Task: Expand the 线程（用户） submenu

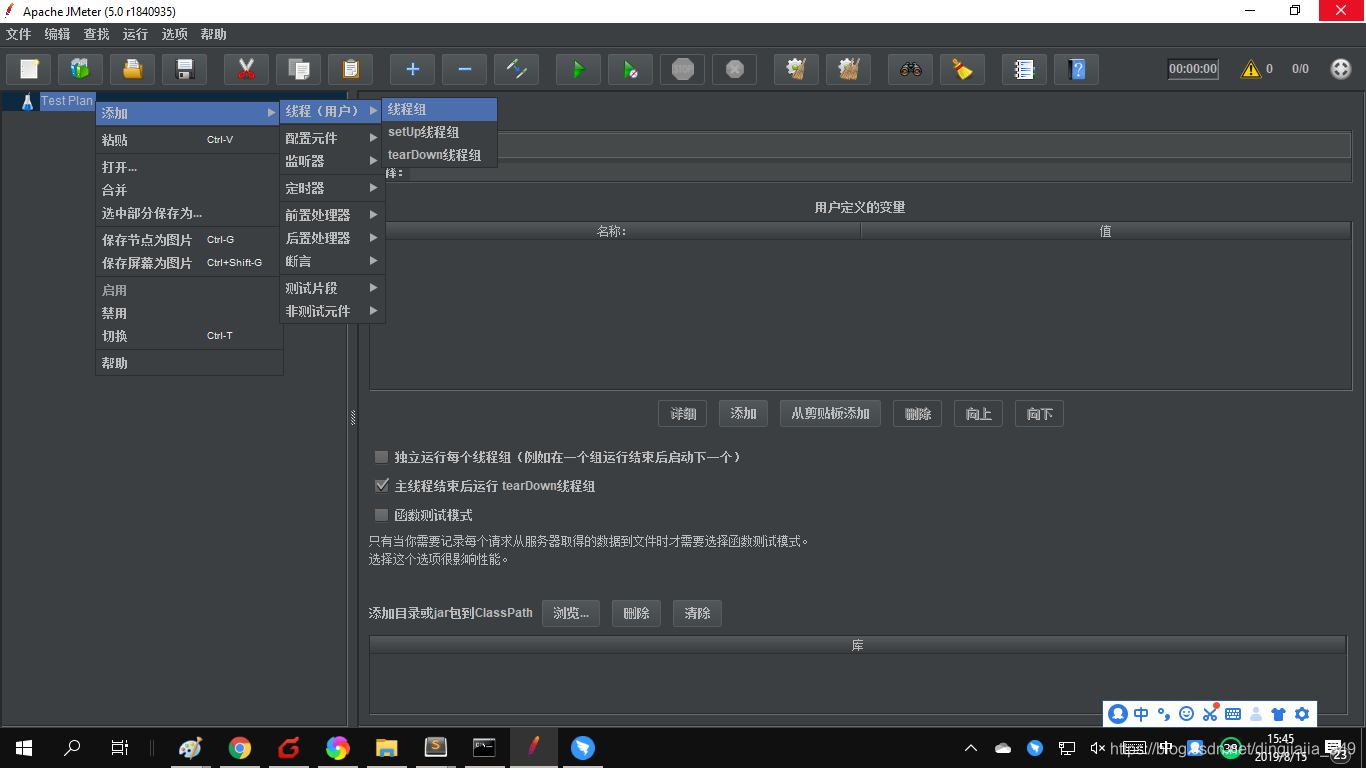Action: (x=332, y=110)
